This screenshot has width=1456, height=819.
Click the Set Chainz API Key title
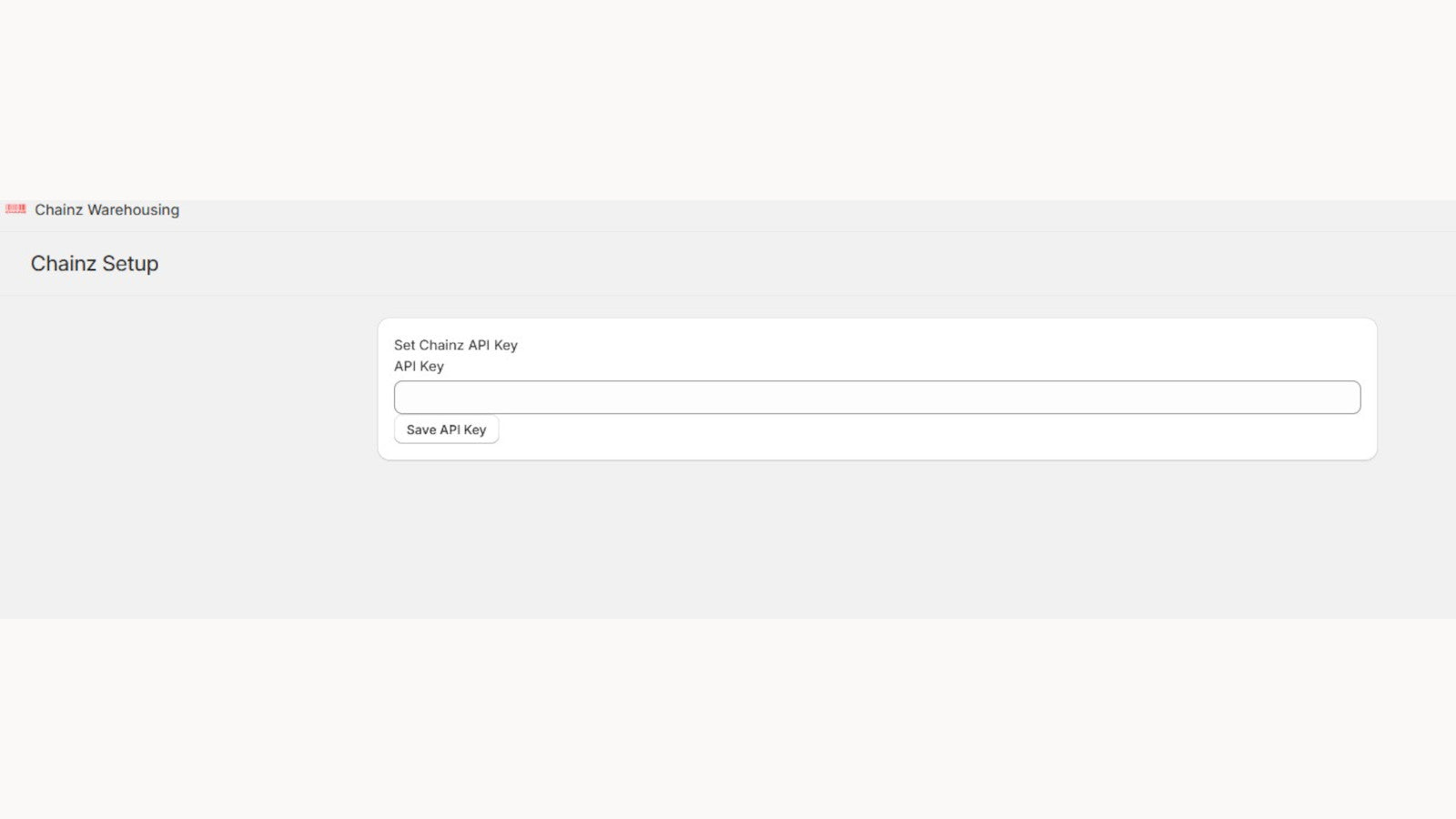(x=455, y=345)
